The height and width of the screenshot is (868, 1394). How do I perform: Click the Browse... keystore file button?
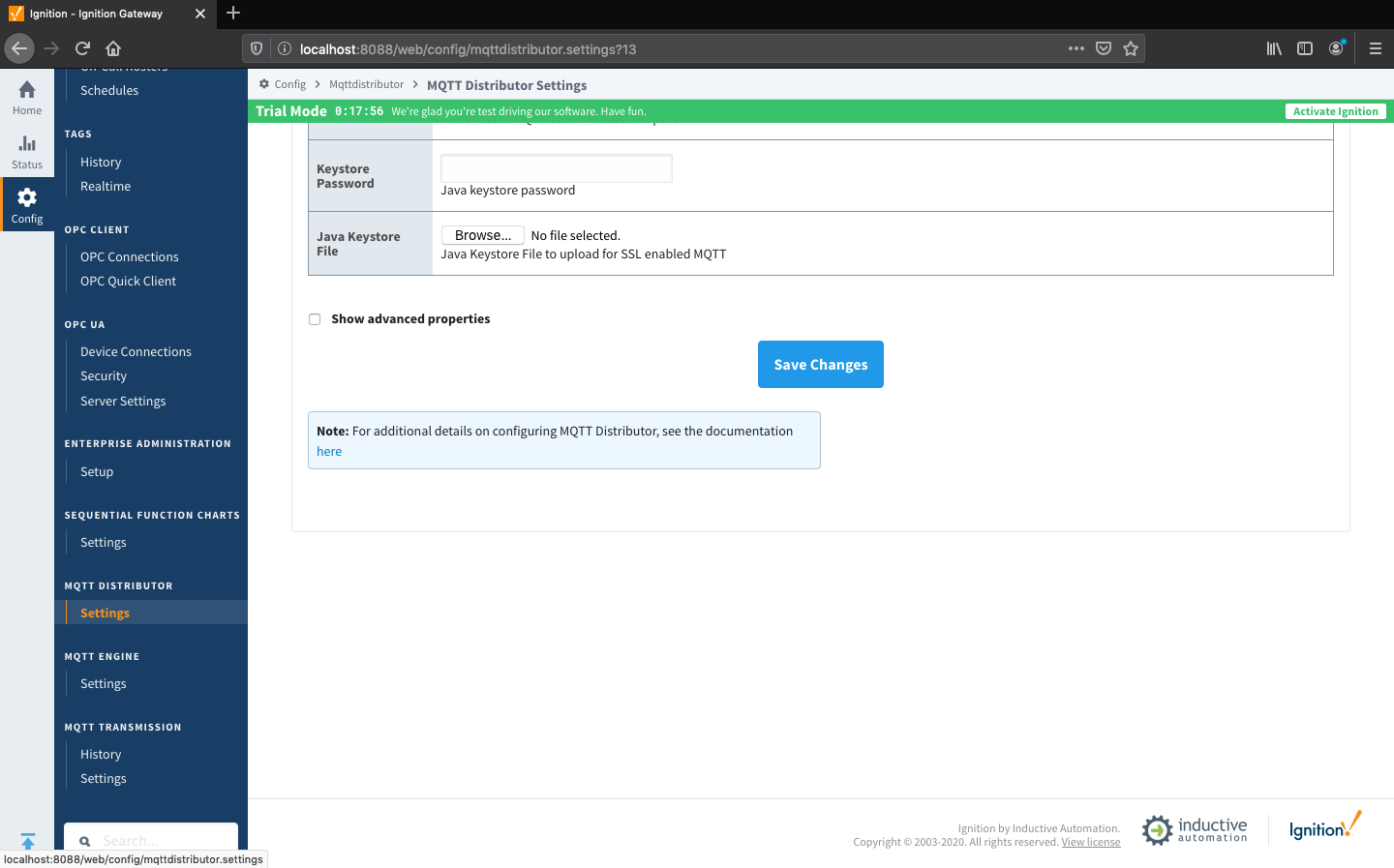483,235
